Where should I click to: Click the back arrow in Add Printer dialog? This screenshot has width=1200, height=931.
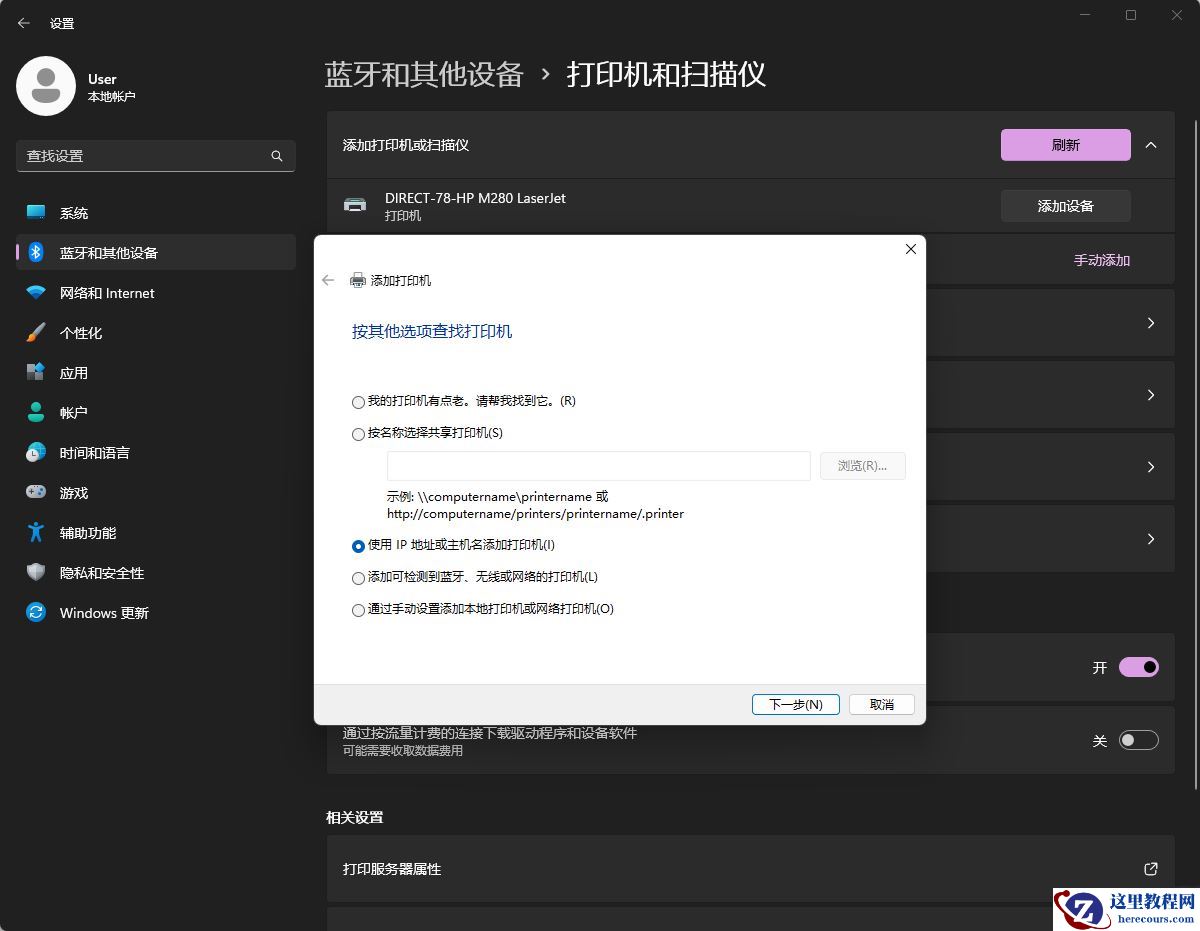coord(328,281)
